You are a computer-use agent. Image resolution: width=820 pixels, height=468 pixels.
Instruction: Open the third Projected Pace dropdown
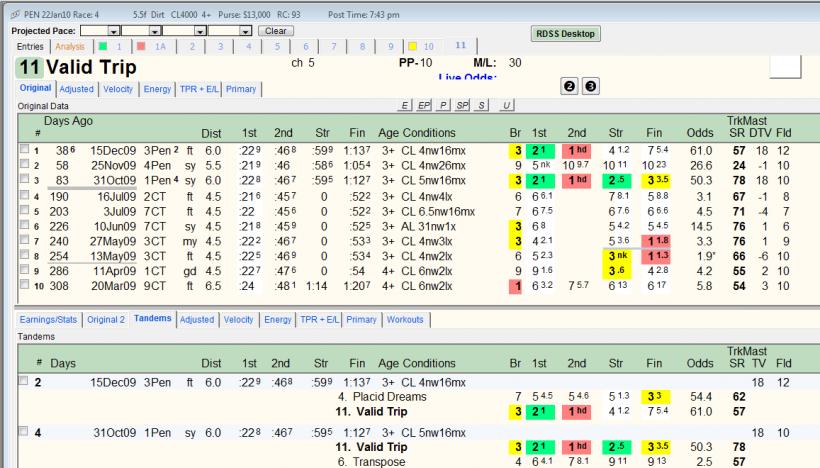[200, 31]
